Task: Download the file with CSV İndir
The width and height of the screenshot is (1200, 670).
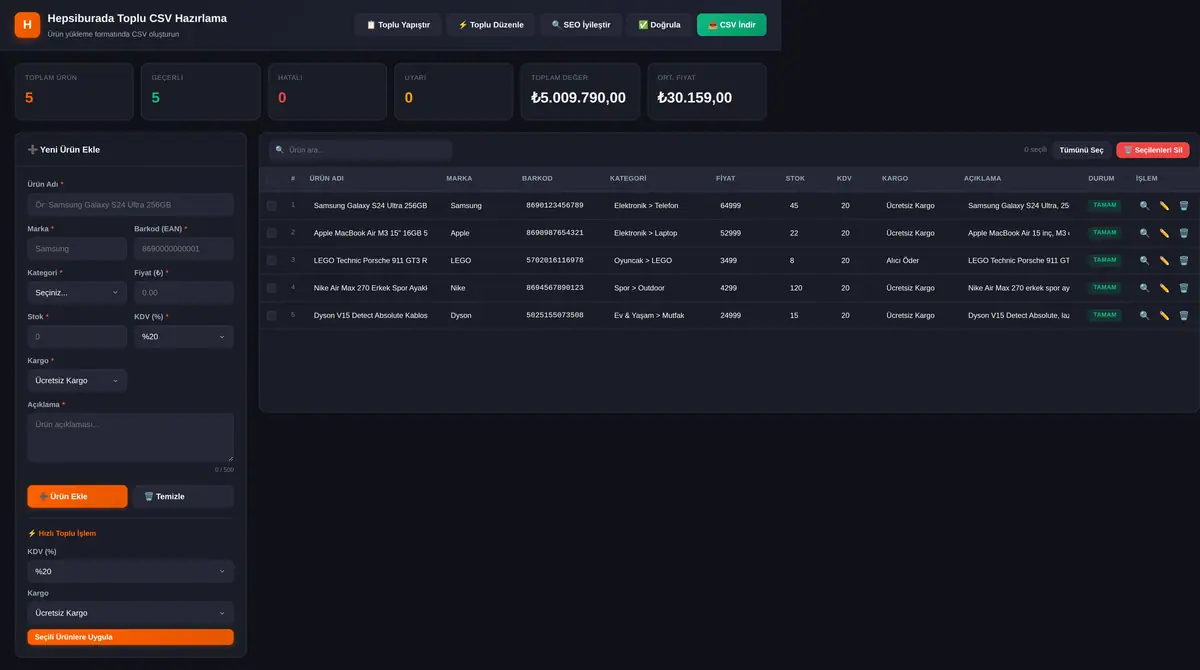Action: pyautogui.click(x=732, y=25)
